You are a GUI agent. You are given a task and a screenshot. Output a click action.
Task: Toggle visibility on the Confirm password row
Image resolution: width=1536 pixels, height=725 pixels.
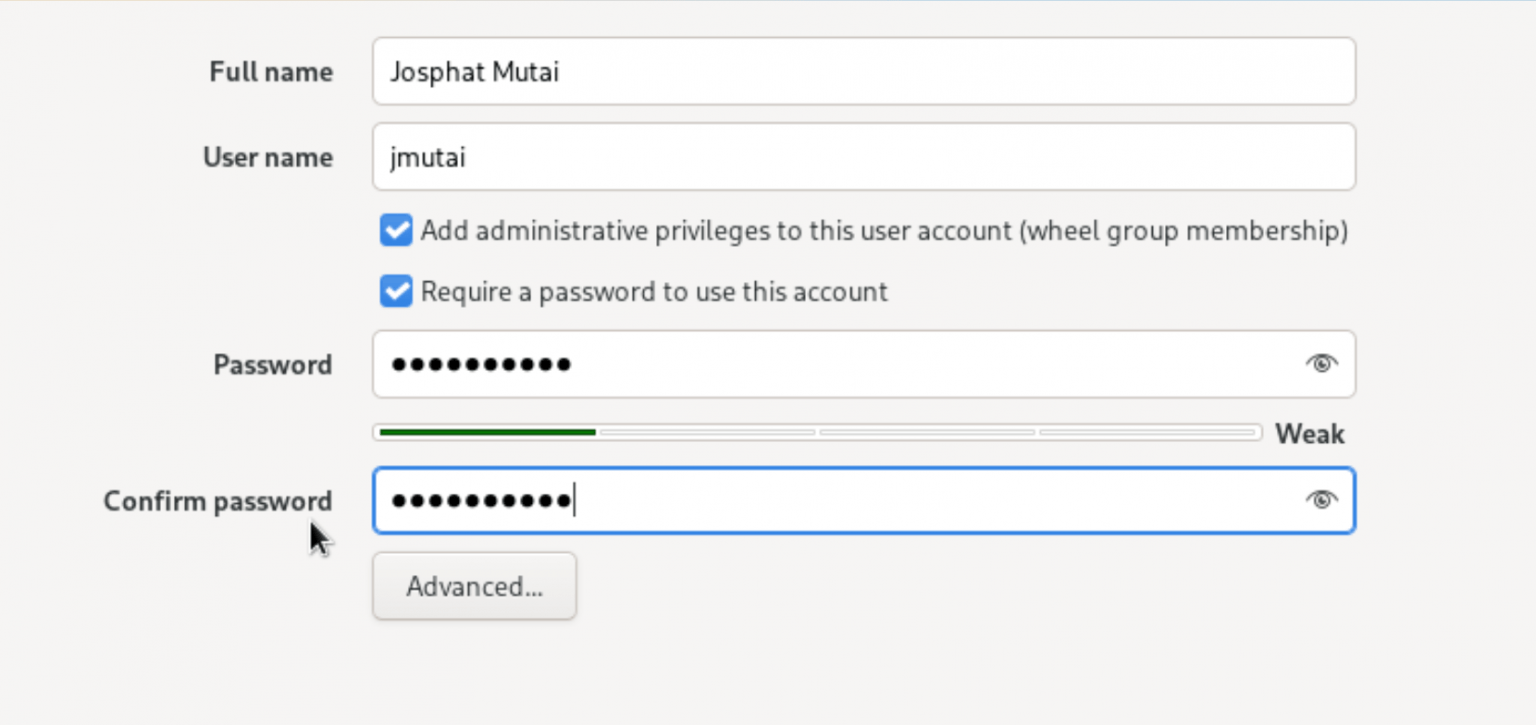click(1321, 500)
